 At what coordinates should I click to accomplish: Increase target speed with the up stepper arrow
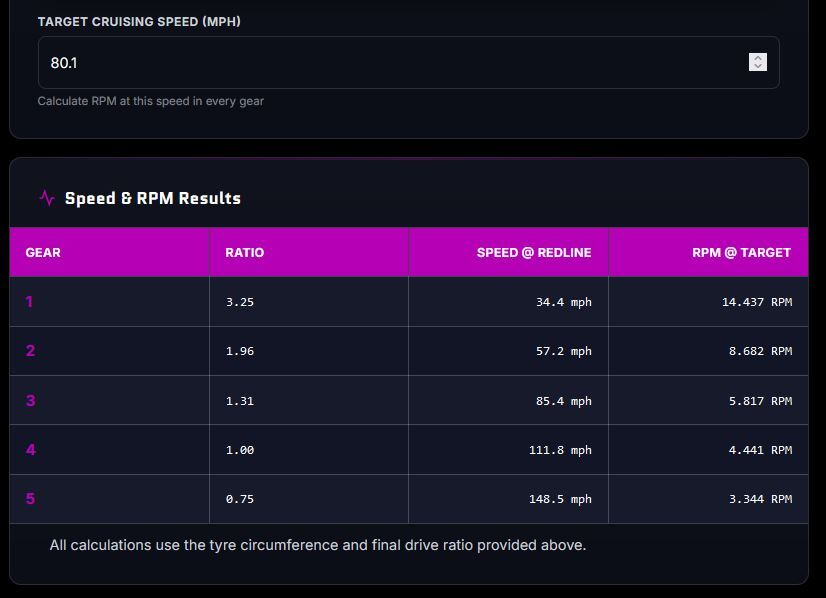coord(758,58)
